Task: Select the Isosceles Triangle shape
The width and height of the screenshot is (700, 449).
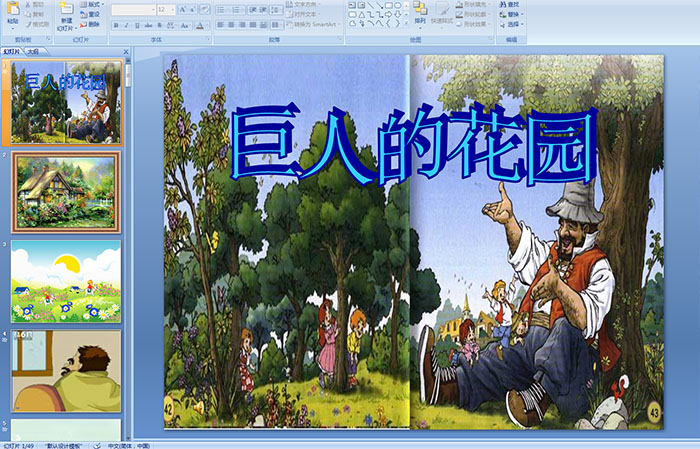Action: (x=362, y=15)
